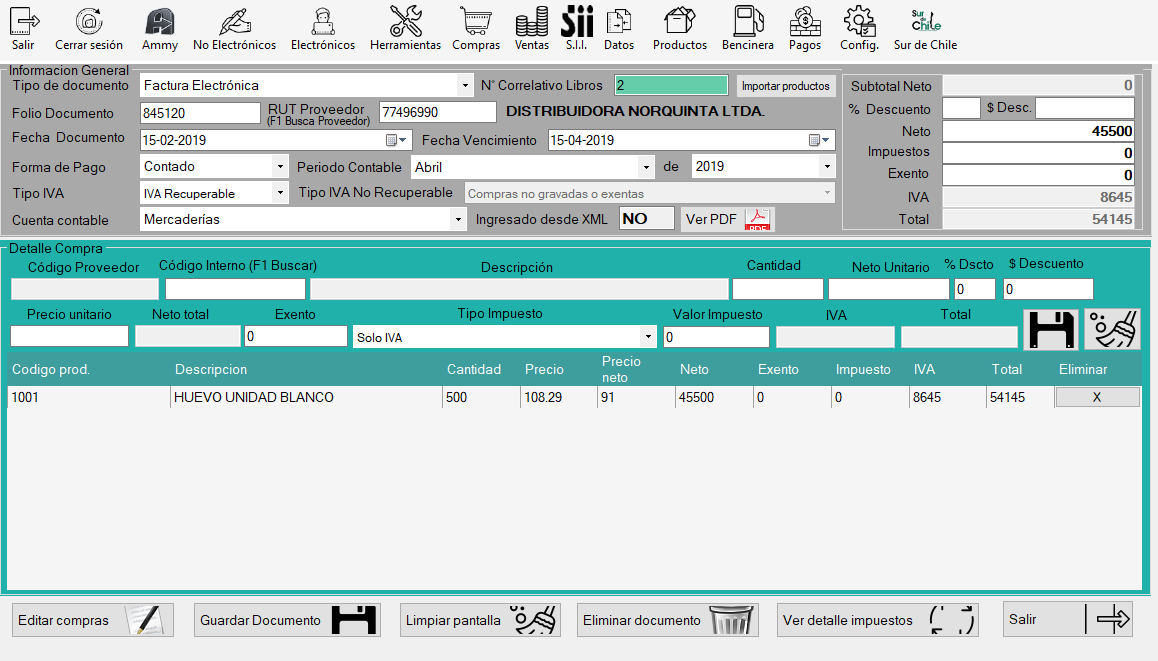
Task: Open Forma de Pago dropdown
Action: point(280,167)
